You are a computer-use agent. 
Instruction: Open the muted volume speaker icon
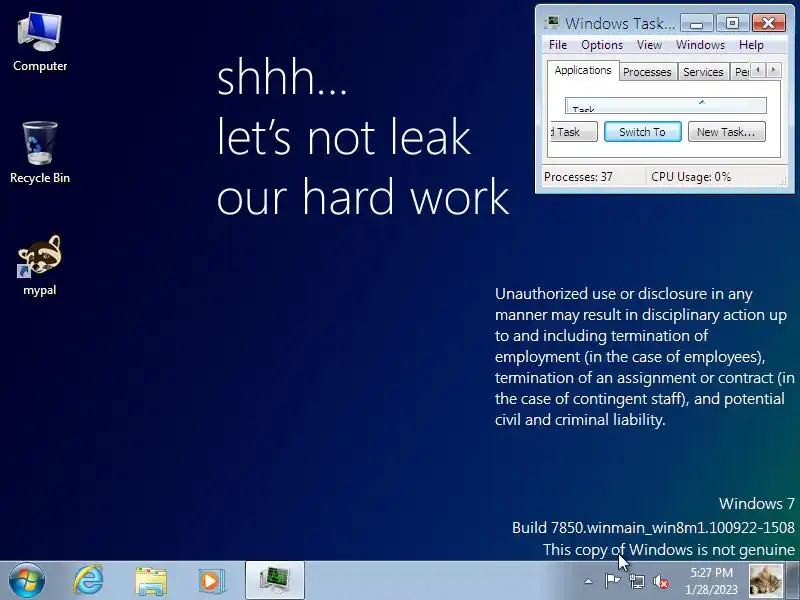click(661, 581)
